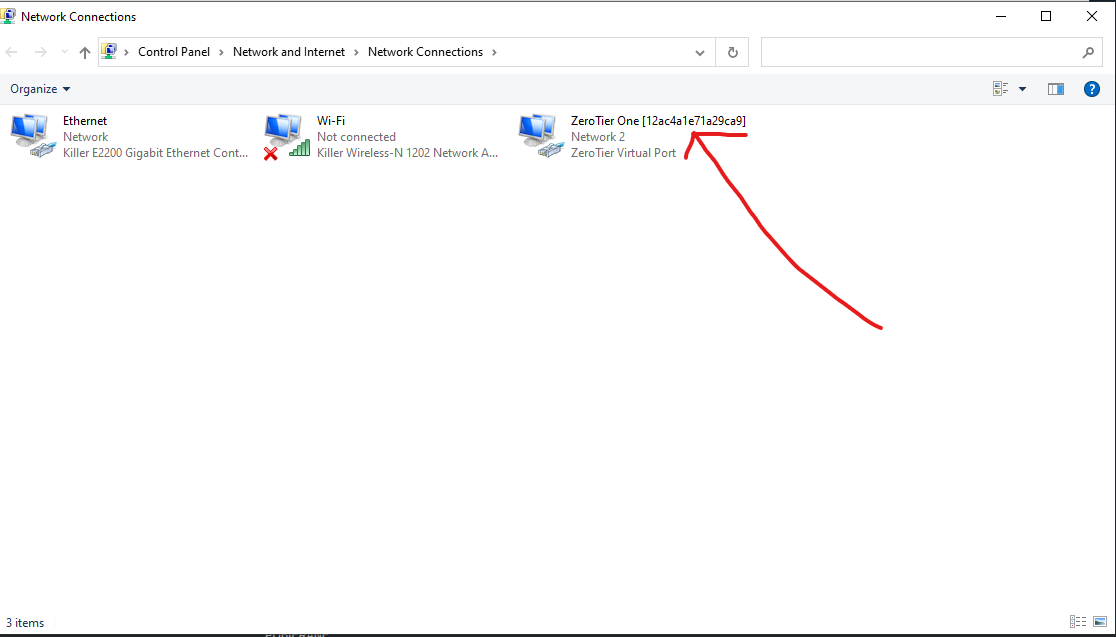Toggle the preview pane

pos(1056,89)
